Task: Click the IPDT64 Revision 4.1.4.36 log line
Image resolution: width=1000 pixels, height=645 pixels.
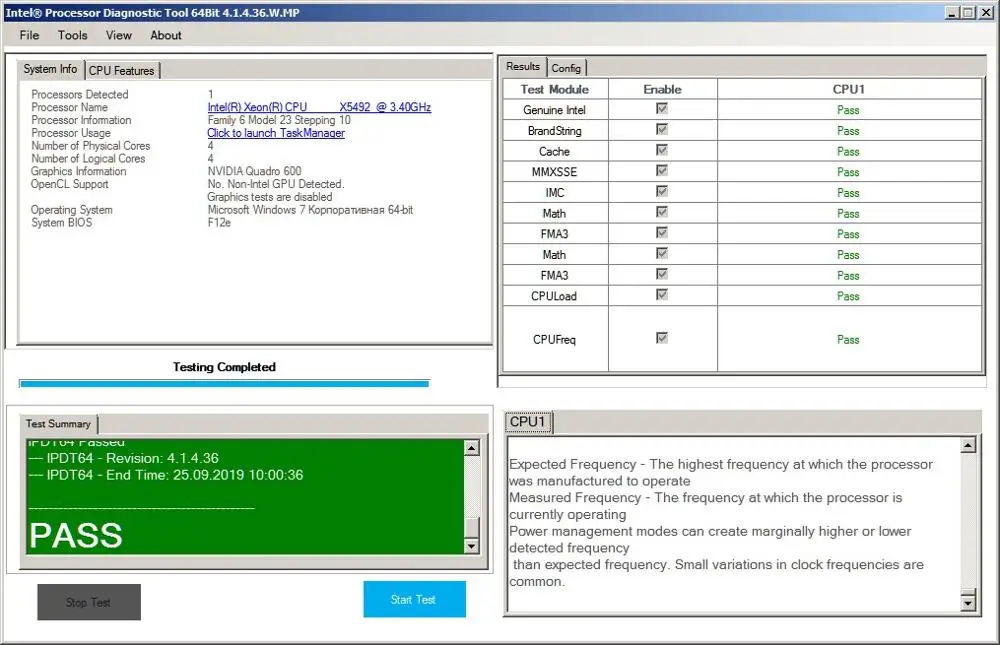Action: 124,458
